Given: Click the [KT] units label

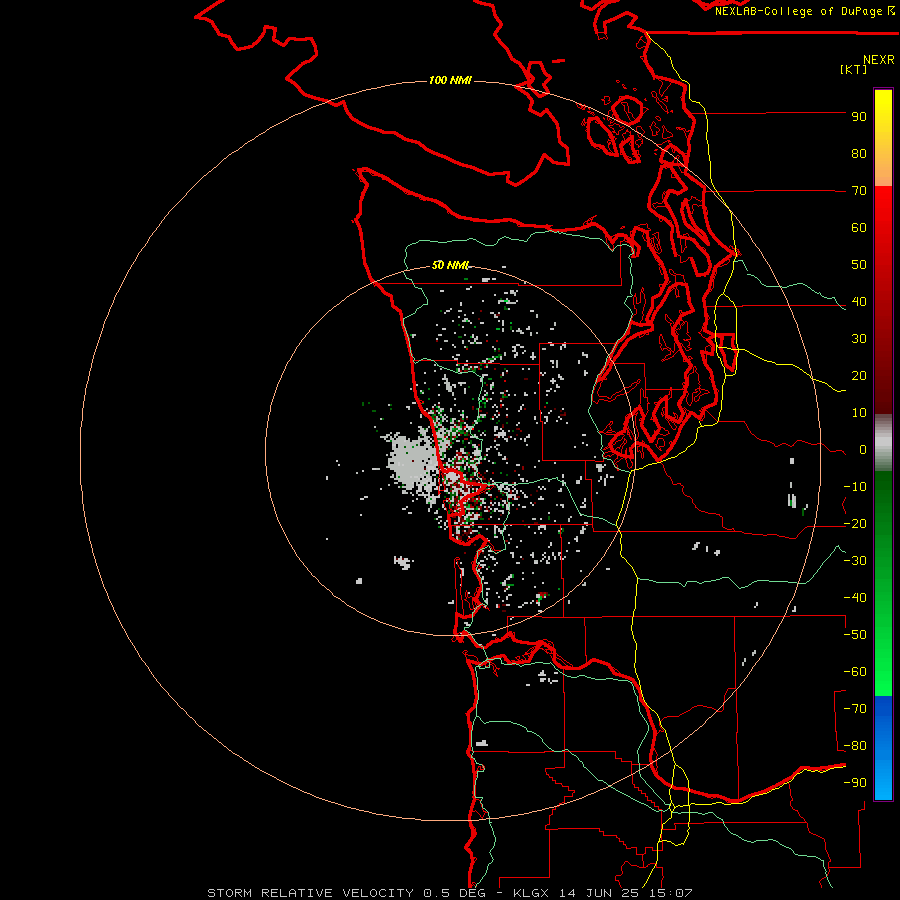Looking at the screenshot, I should (853, 69).
